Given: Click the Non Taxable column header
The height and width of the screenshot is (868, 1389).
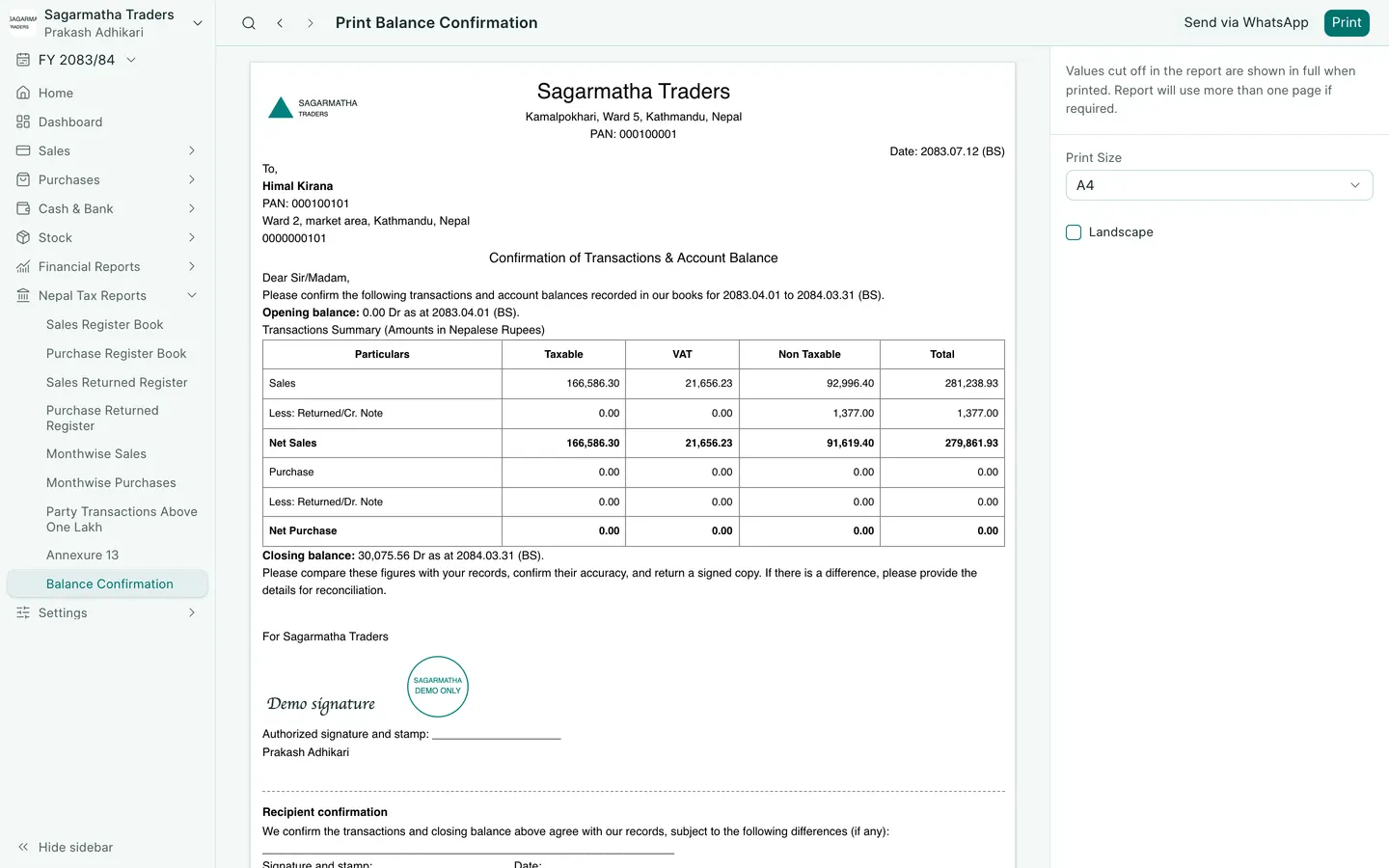Looking at the screenshot, I should [809, 355].
